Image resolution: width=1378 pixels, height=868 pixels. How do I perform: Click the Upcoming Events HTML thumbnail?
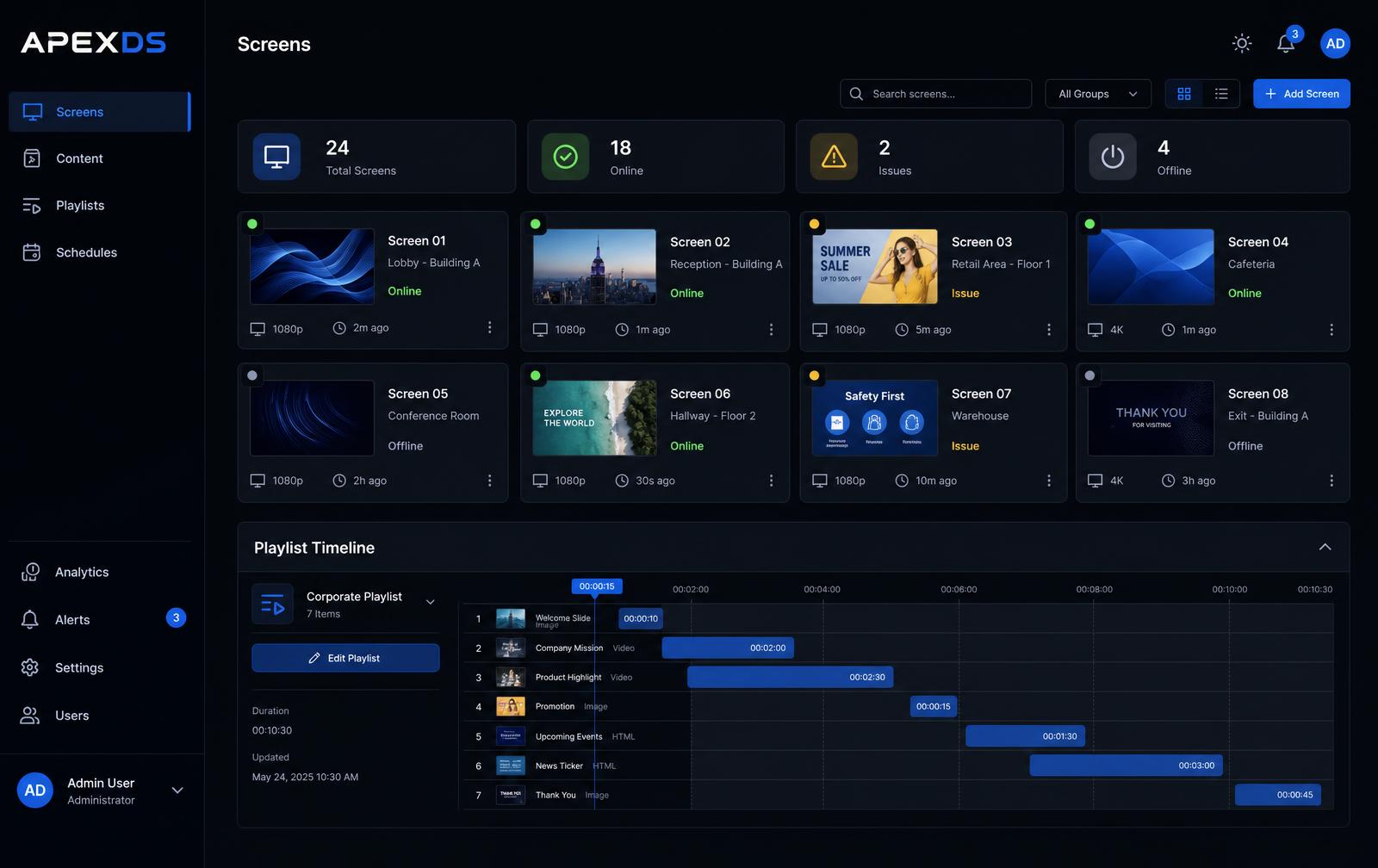pyautogui.click(x=511, y=736)
